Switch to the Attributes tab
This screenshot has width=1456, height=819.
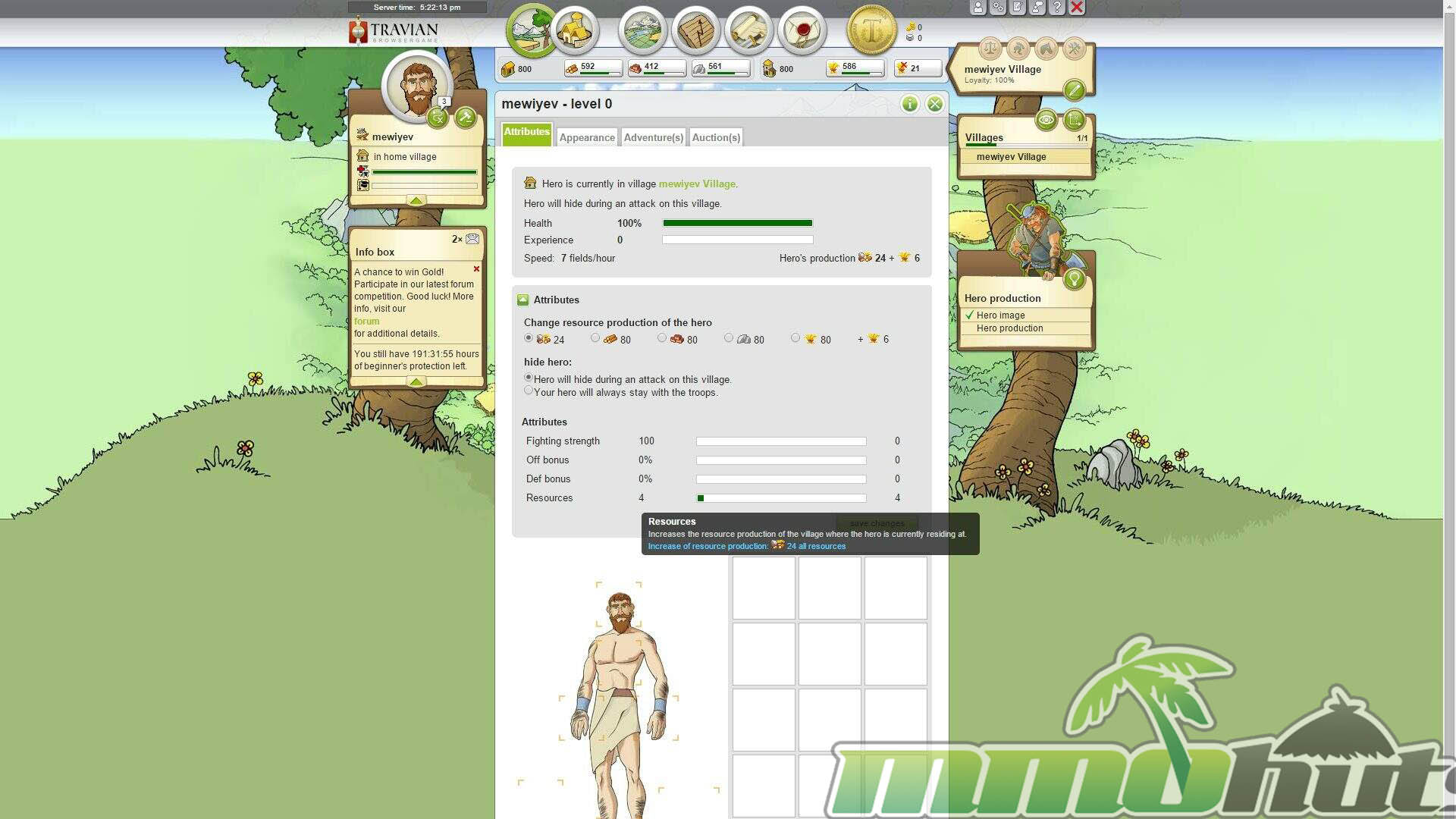(x=527, y=133)
